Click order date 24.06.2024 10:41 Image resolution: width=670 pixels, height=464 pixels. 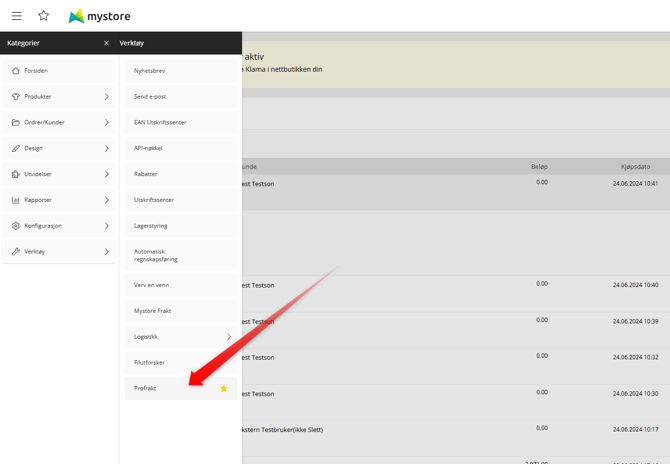pyautogui.click(x=635, y=184)
